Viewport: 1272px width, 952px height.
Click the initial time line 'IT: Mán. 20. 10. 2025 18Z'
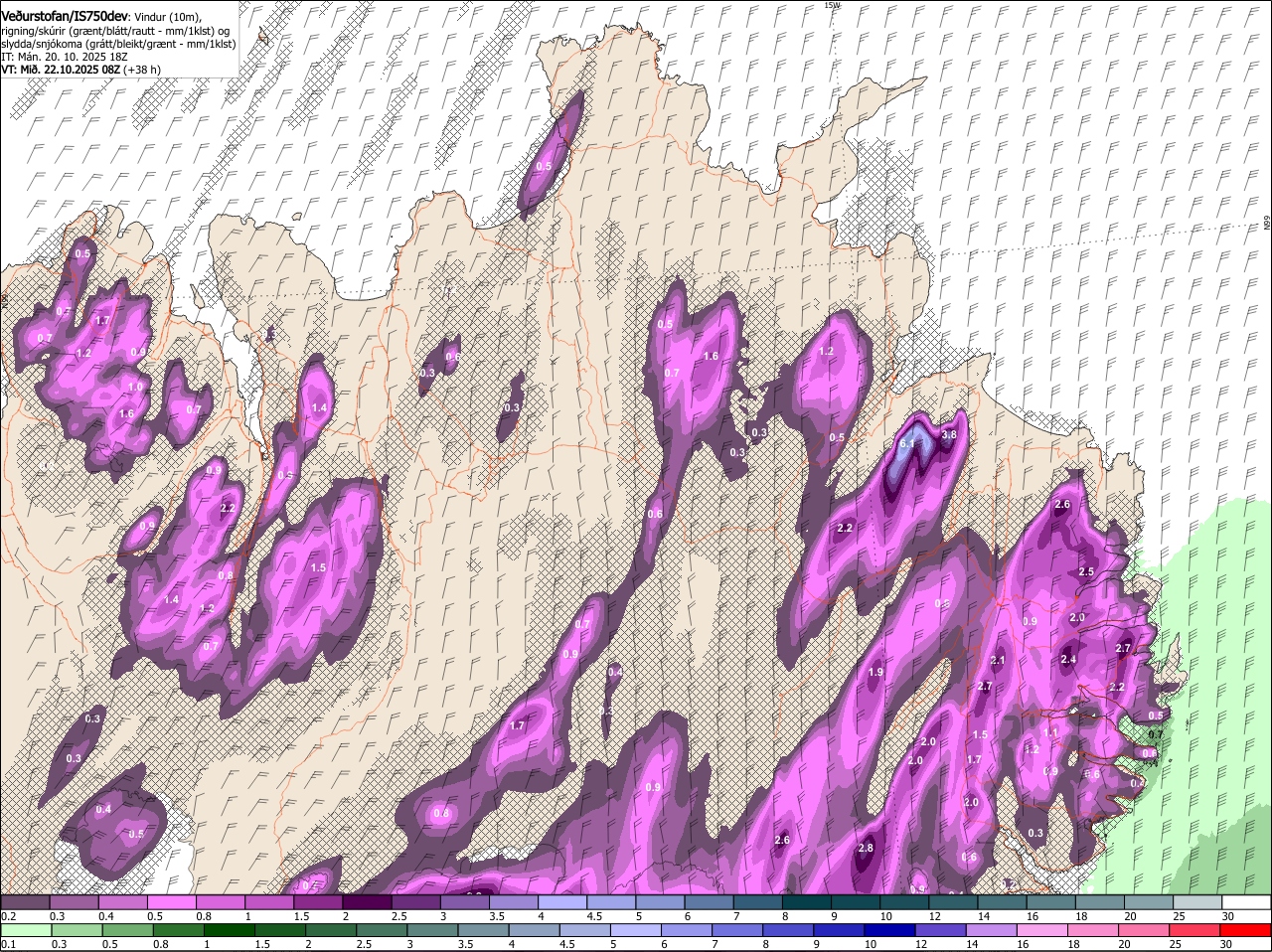[65, 57]
